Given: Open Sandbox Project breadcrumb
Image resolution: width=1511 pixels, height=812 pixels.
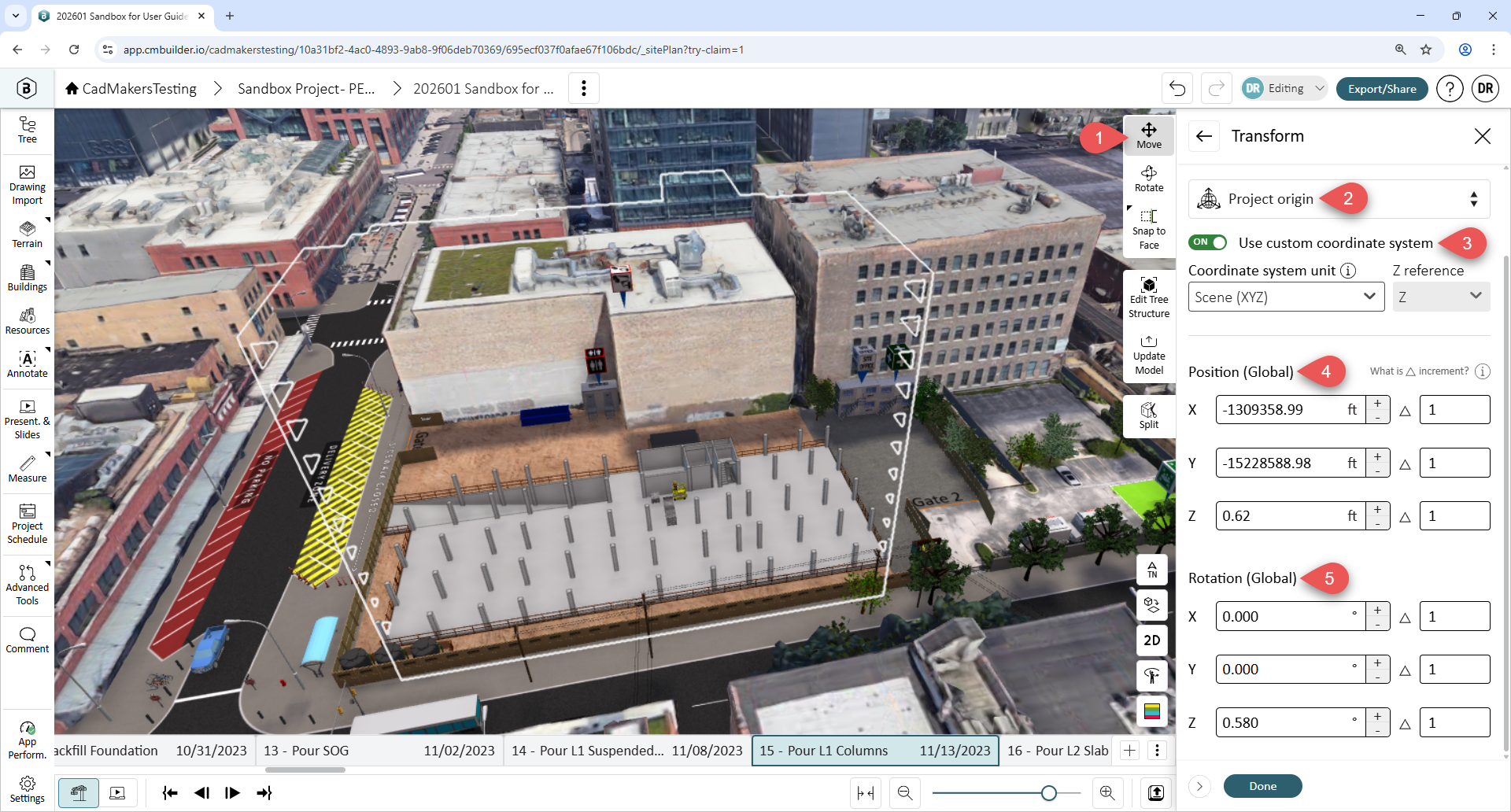Looking at the screenshot, I should click(x=306, y=89).
